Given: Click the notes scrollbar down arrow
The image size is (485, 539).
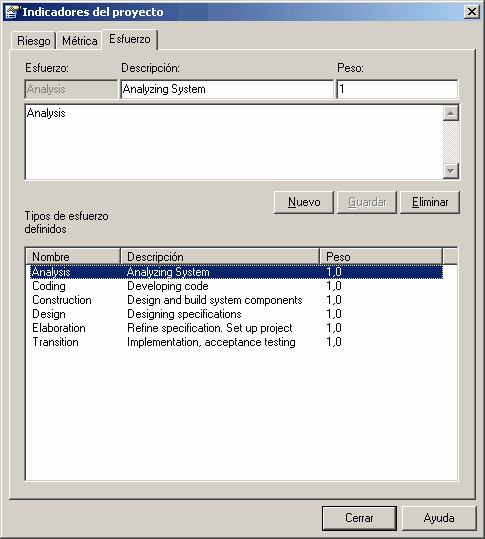Looking at the screenshot, I should 451,171.
